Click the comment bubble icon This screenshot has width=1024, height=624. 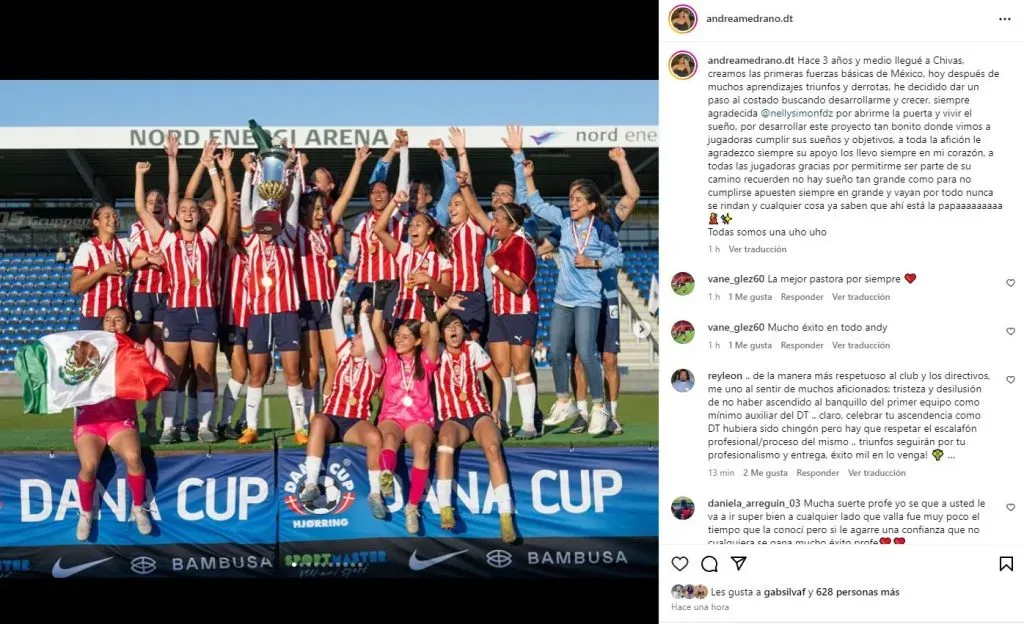point(709,564)
